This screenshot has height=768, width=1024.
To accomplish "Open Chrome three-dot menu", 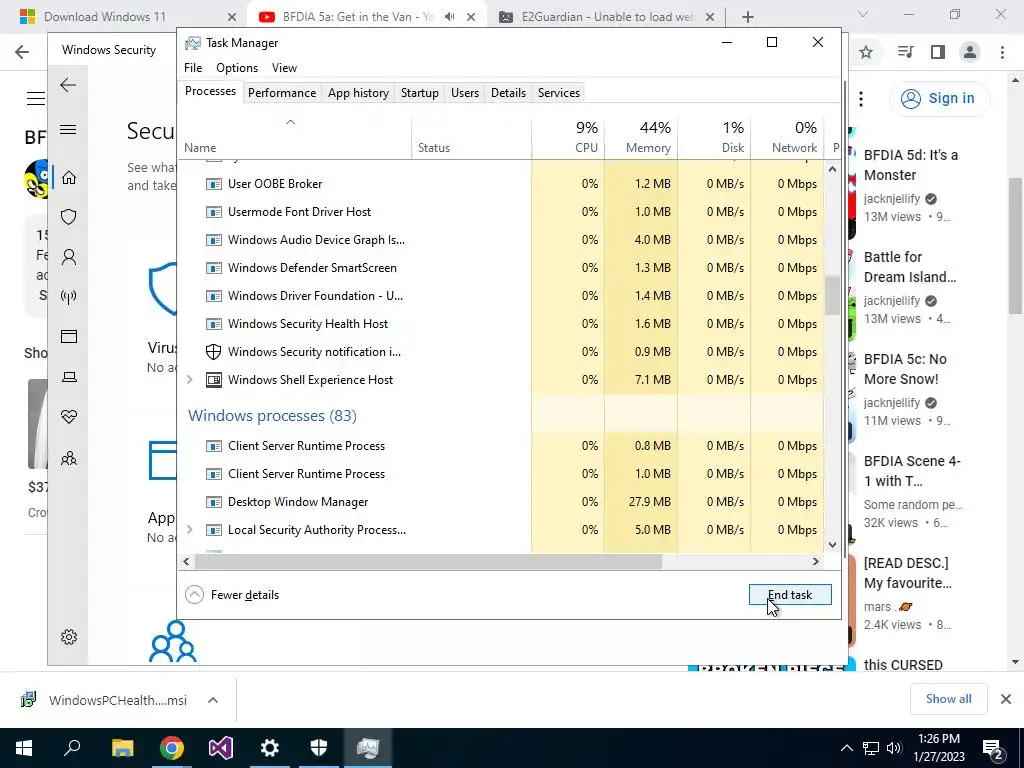I will tap(1002, 52).
